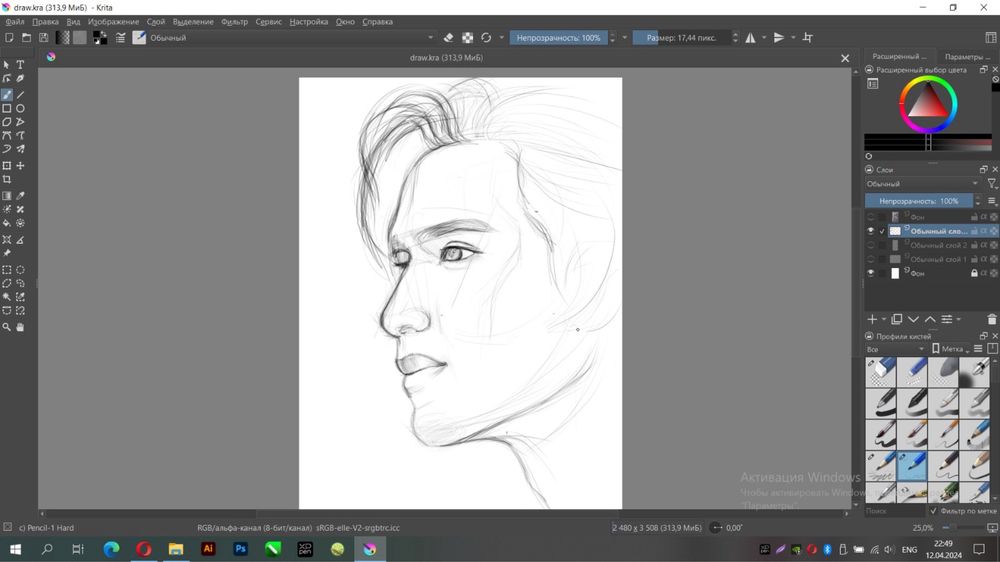Select the Transform tool
1000x562 pixels.
[x=6, y=166]
